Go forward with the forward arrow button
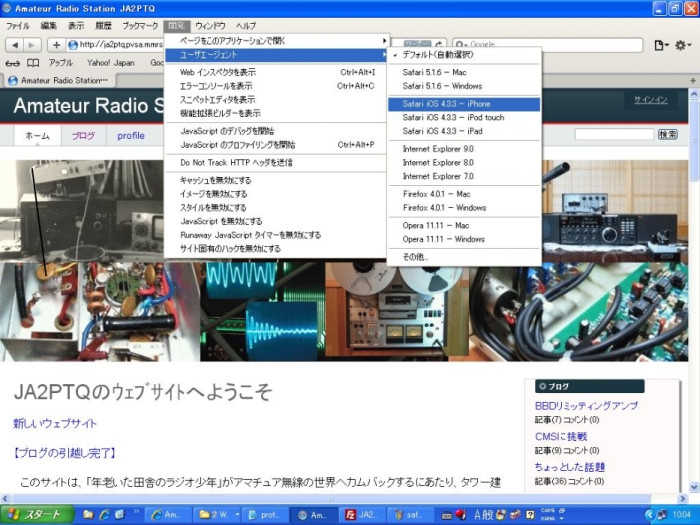The width and height of the screenshot is (700, 525). [x=32, y=45]
